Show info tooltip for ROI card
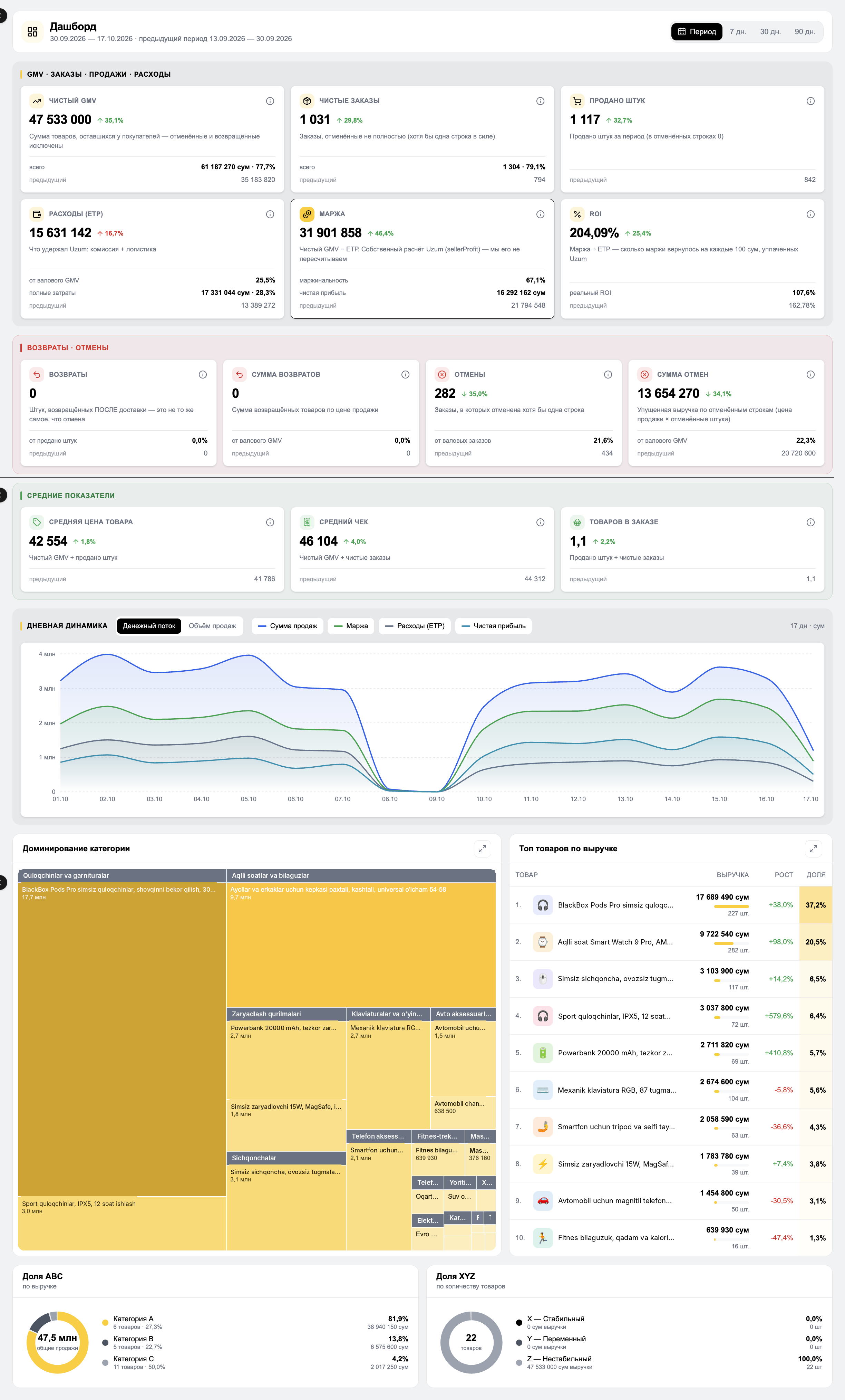845x1400 pixels. (810, 214)
